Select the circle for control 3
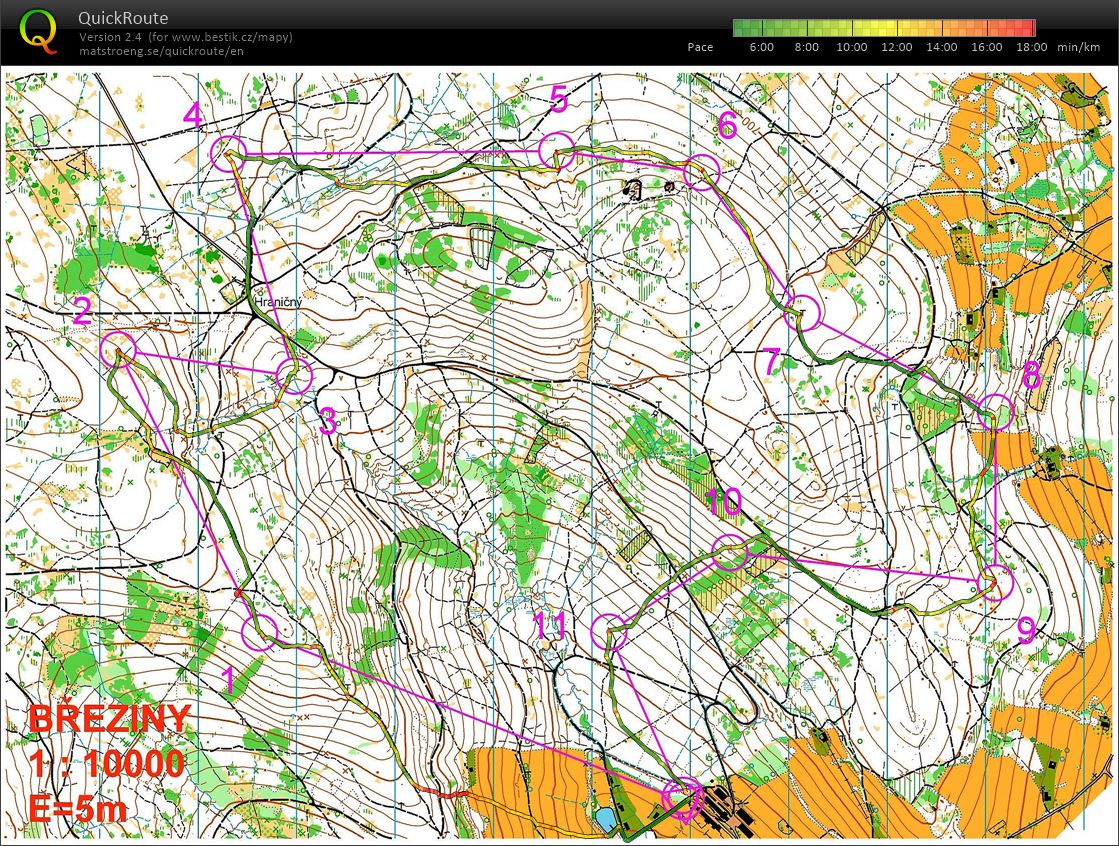Screen dimensions: 1119x846 (294, 376)
